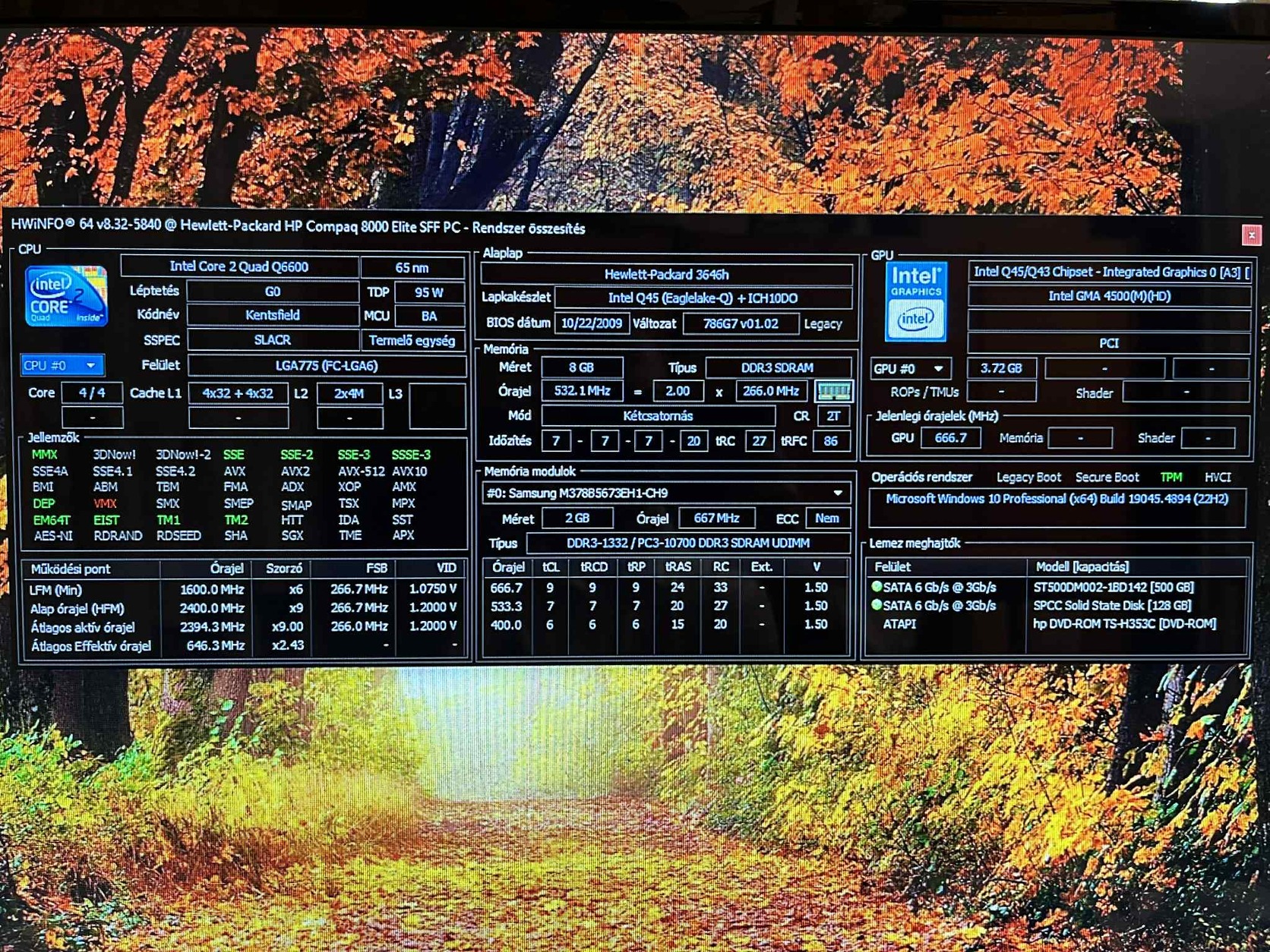Open the CPU #0 selector dropdown
This screenshot has width=1270, height=952.
point(62,365)
